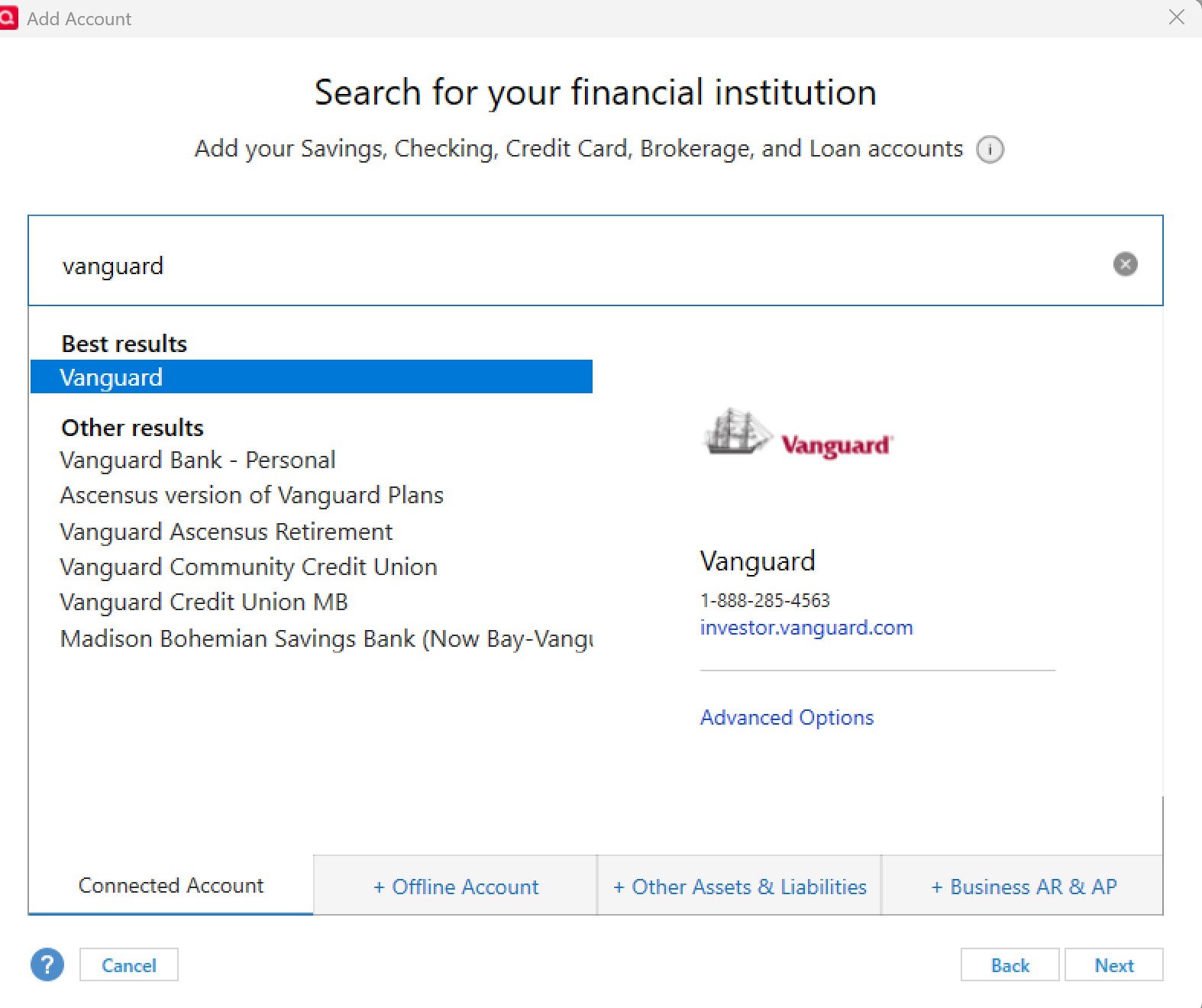
Task: Click the Vanguard name in details panel
Action: [758, 561]
